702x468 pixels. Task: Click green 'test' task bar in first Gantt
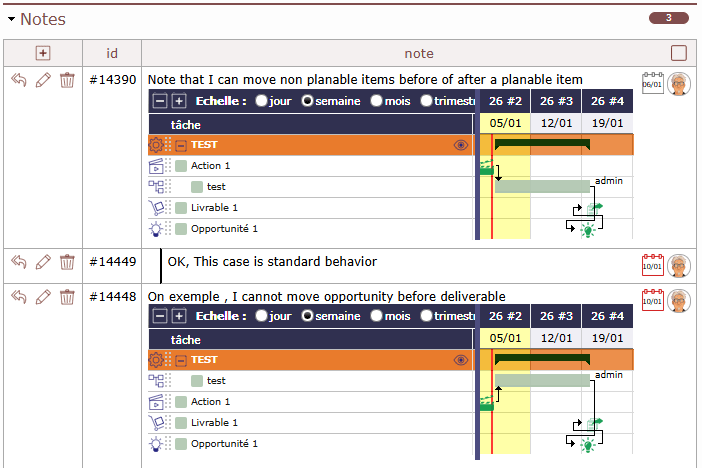click(541, 186)
